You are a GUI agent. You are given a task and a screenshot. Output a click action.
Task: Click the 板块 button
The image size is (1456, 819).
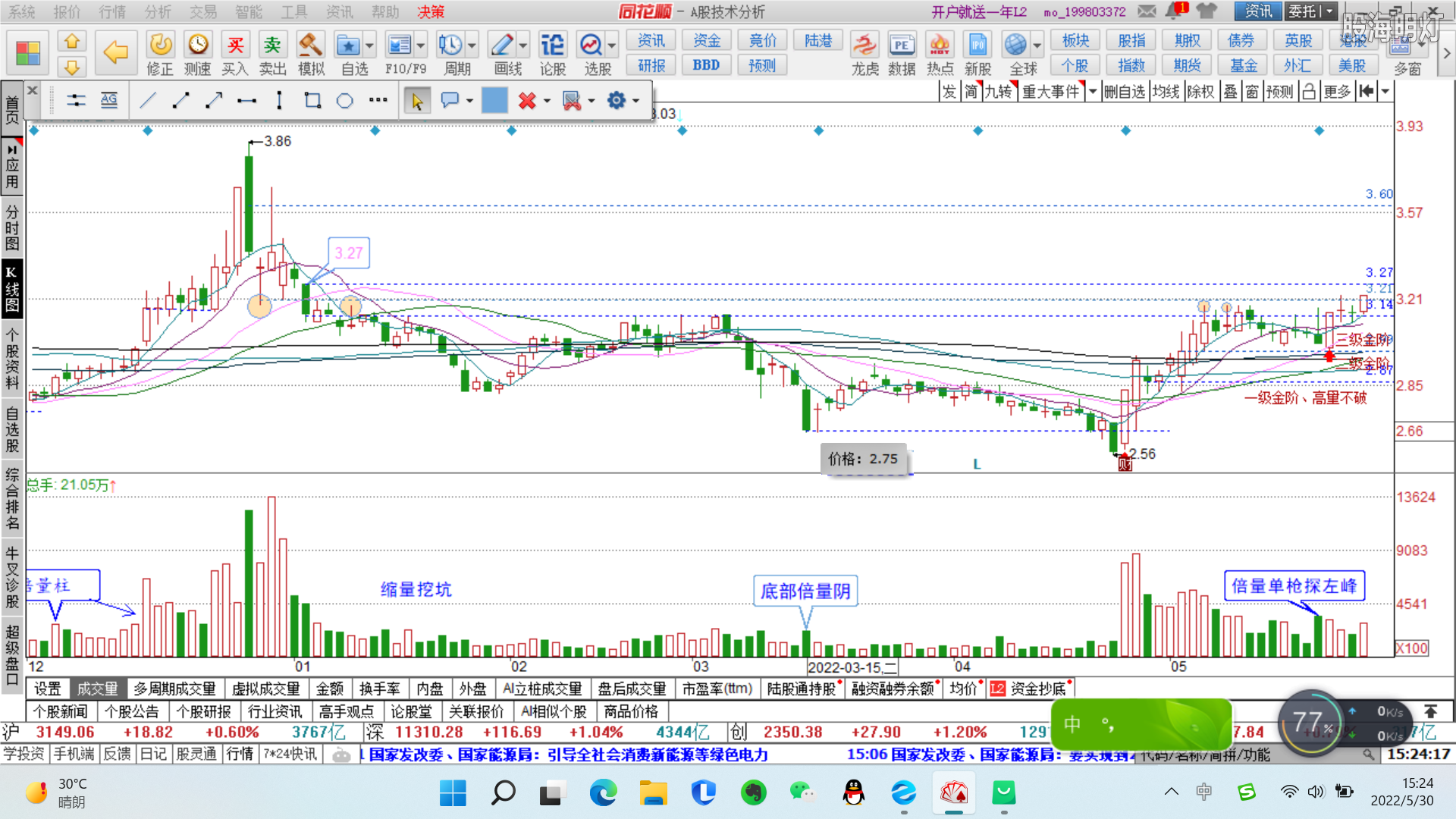[1075, 40]
